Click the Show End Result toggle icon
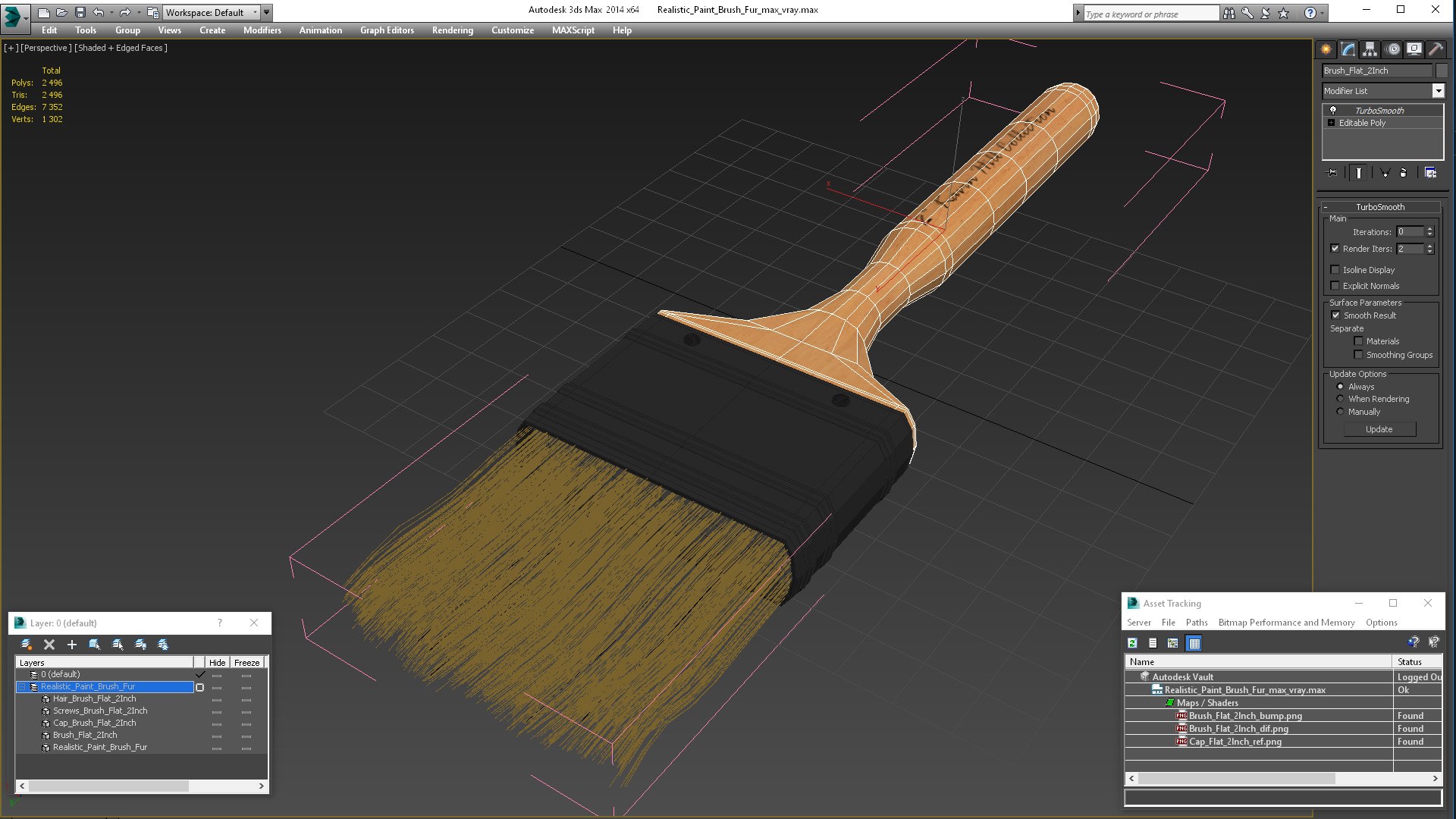The width and height of the screenshot is (1456, 819). coord(1358,173)
